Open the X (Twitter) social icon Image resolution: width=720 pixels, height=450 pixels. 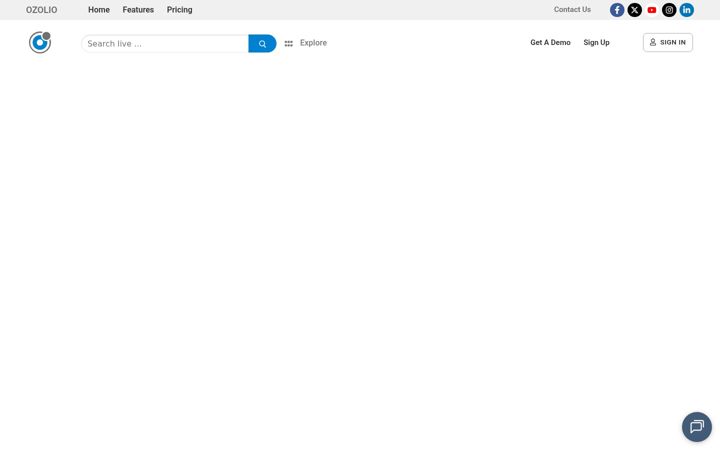click(634, 10)
